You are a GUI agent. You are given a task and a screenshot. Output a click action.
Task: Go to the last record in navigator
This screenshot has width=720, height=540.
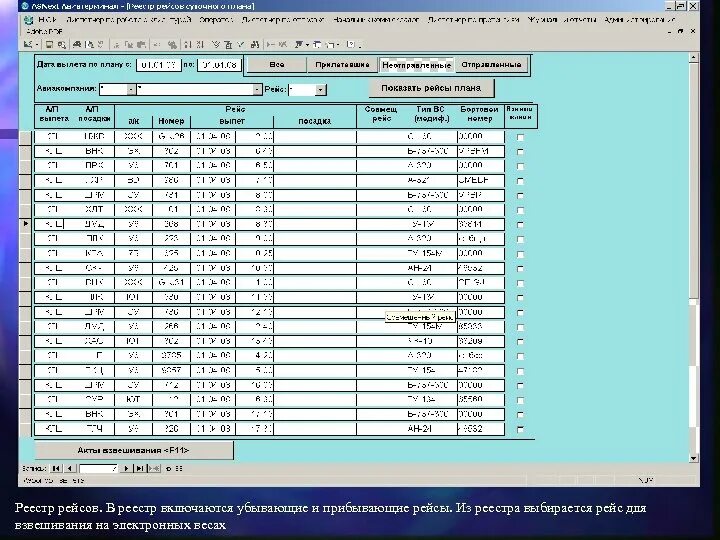point(140,468)
